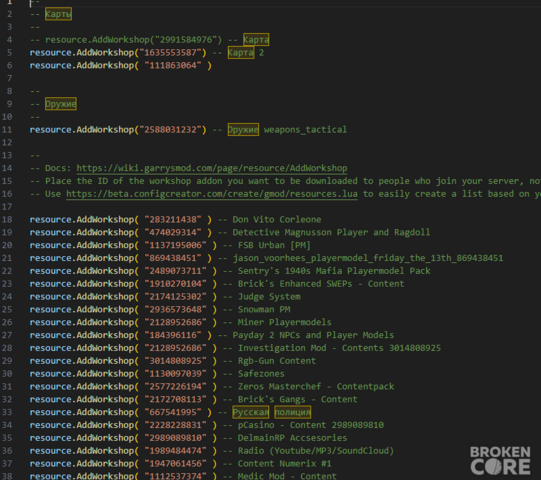The width and height of the screenshot is (541, 480).
Task: Click the comment Rgb-Gun Content
Action: point(277,361)
